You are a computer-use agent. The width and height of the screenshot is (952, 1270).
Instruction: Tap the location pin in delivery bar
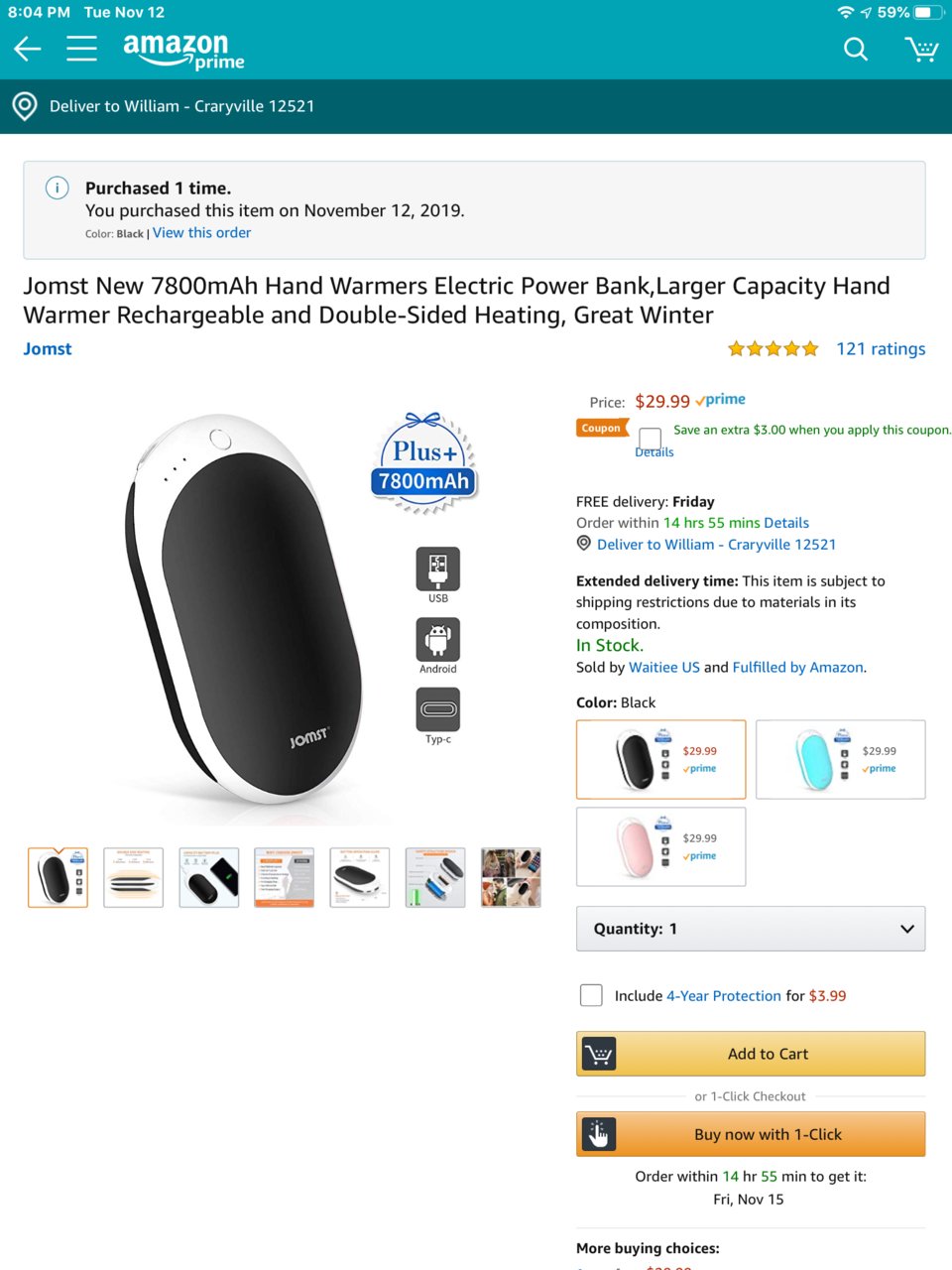point(25,106)
